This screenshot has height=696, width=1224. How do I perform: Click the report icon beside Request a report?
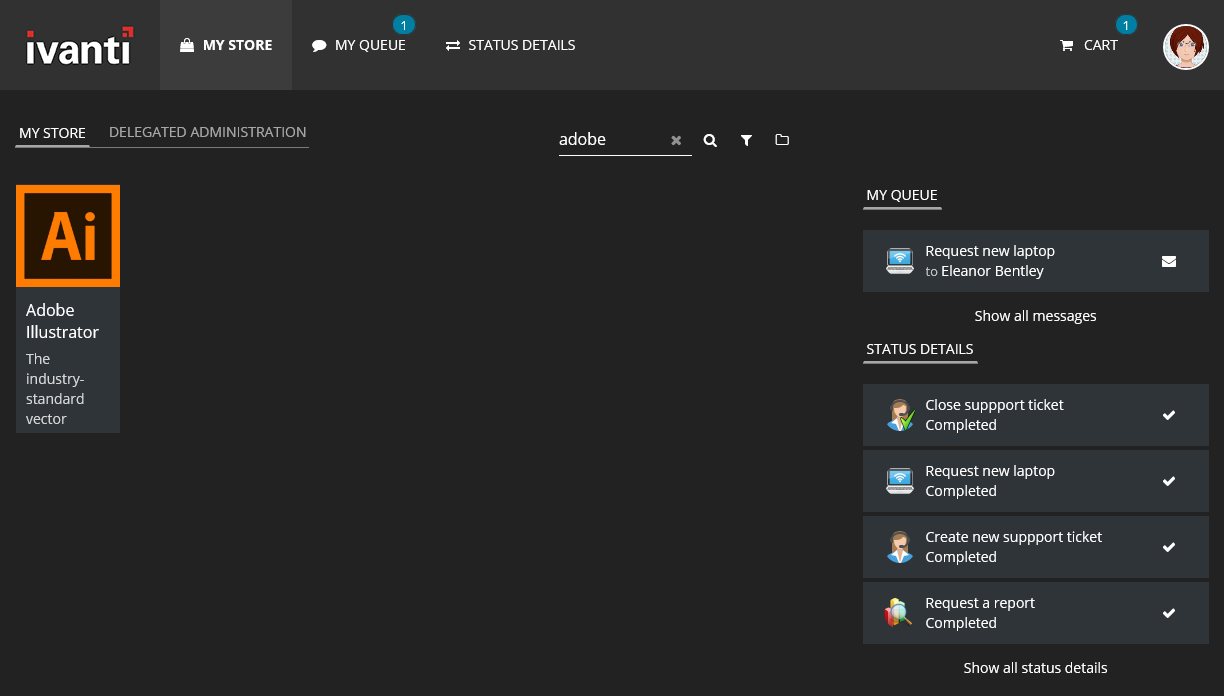[899, 613]
